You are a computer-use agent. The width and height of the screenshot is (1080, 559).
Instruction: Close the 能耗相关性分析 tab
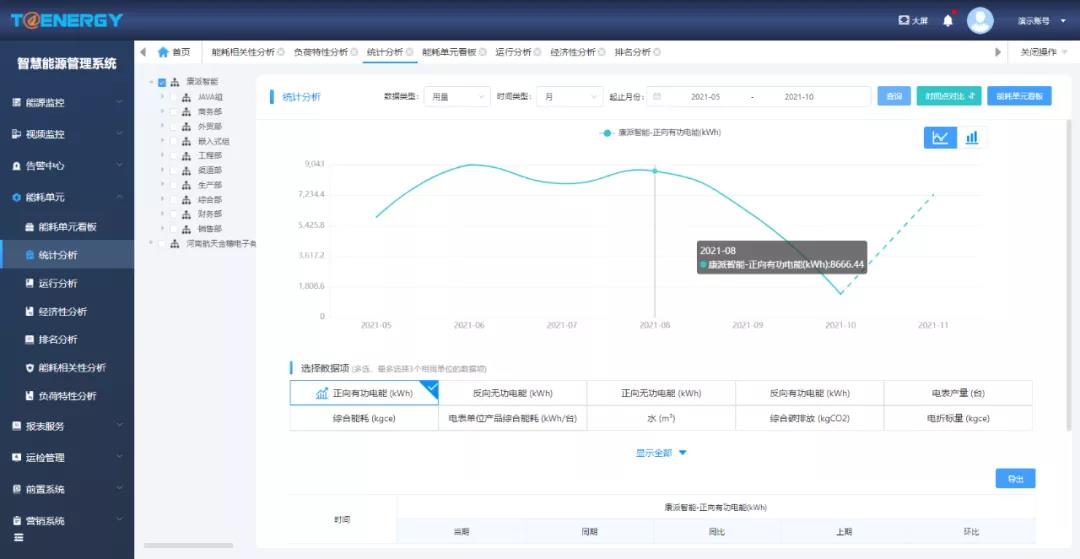point(281,52)
